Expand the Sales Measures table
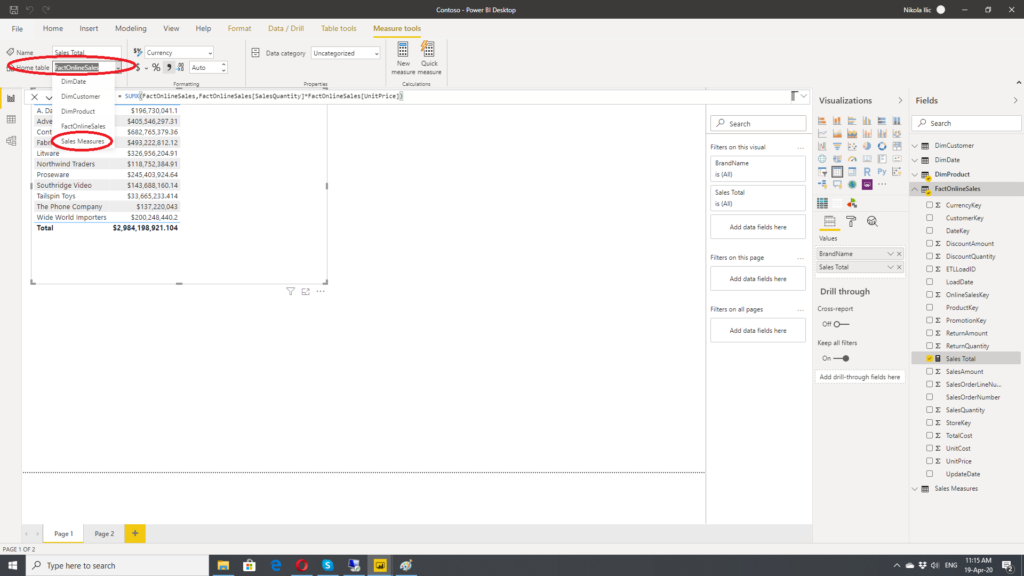 pyautogui.click(x=915, y=488)
